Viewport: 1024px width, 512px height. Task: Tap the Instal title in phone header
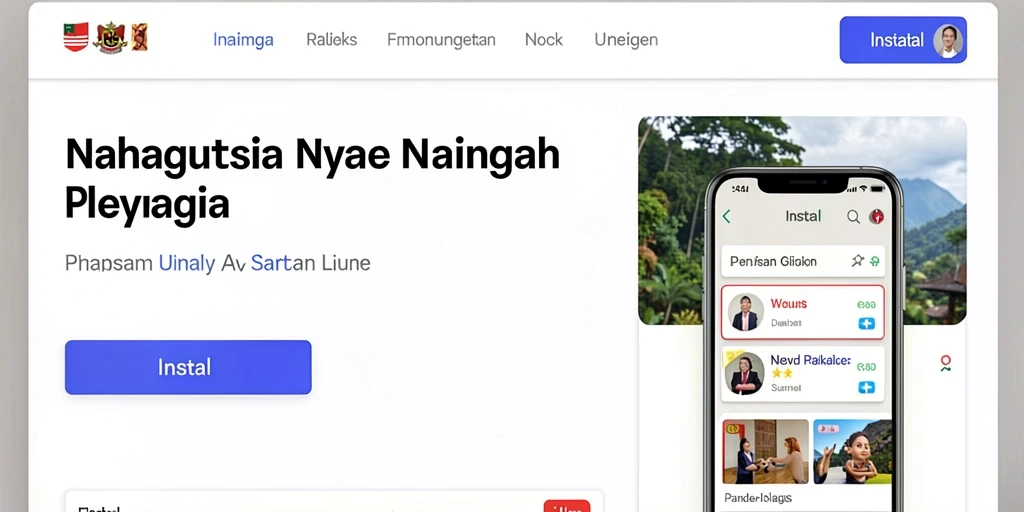[x=803, y=216]
